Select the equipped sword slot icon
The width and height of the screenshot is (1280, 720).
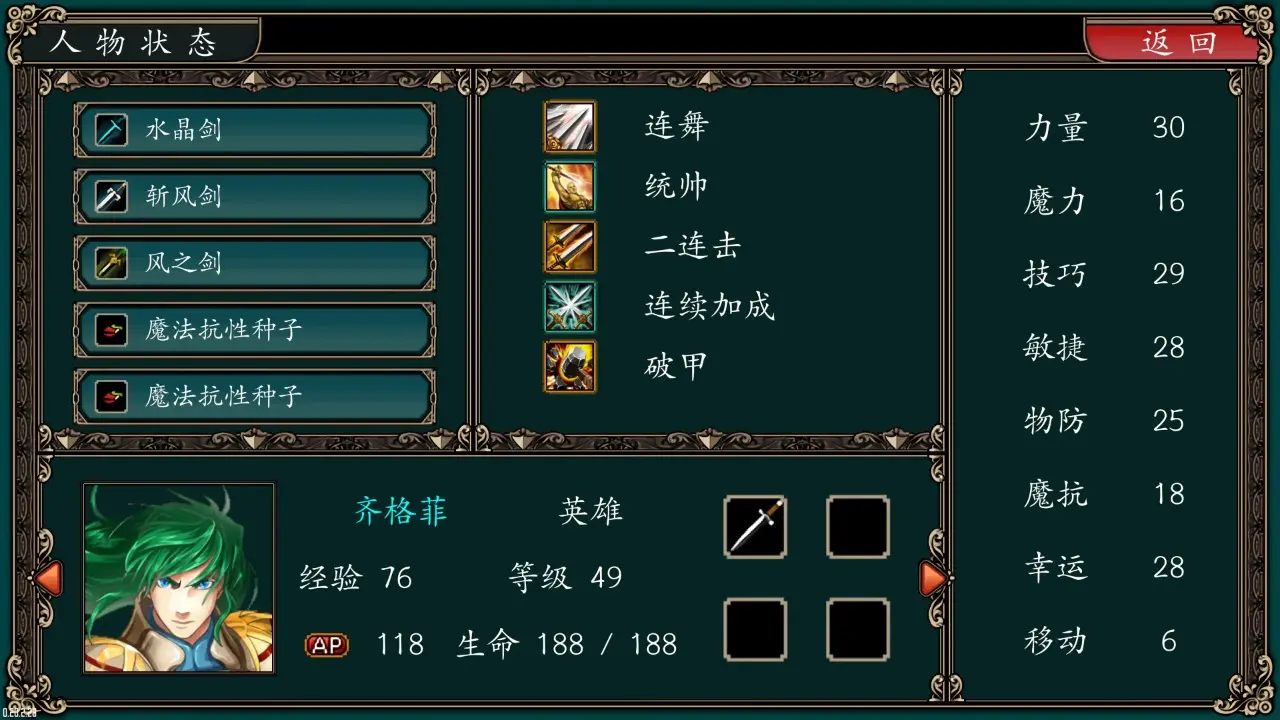tap(755, 527)
